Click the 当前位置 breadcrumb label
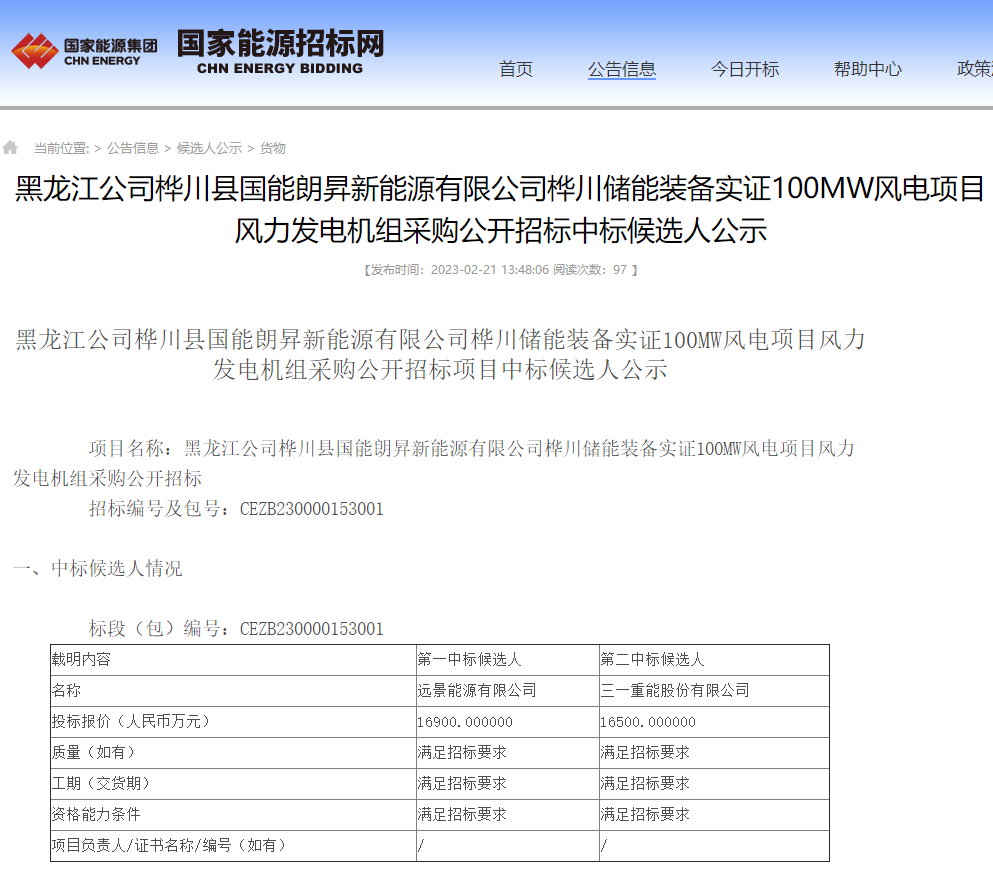 pos(61,148)
